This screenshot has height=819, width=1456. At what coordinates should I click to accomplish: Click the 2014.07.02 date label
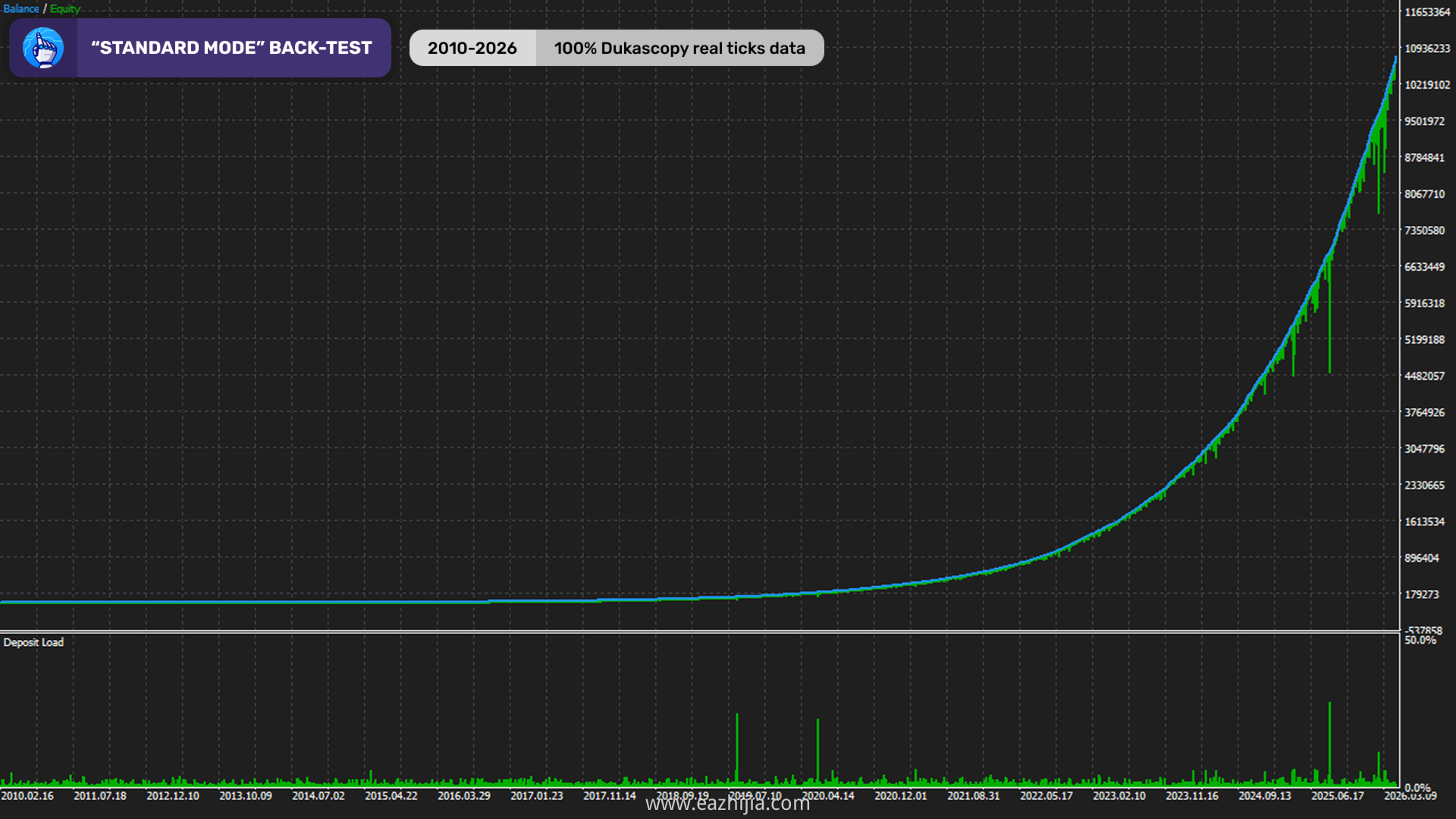click(x=318, y=795)
